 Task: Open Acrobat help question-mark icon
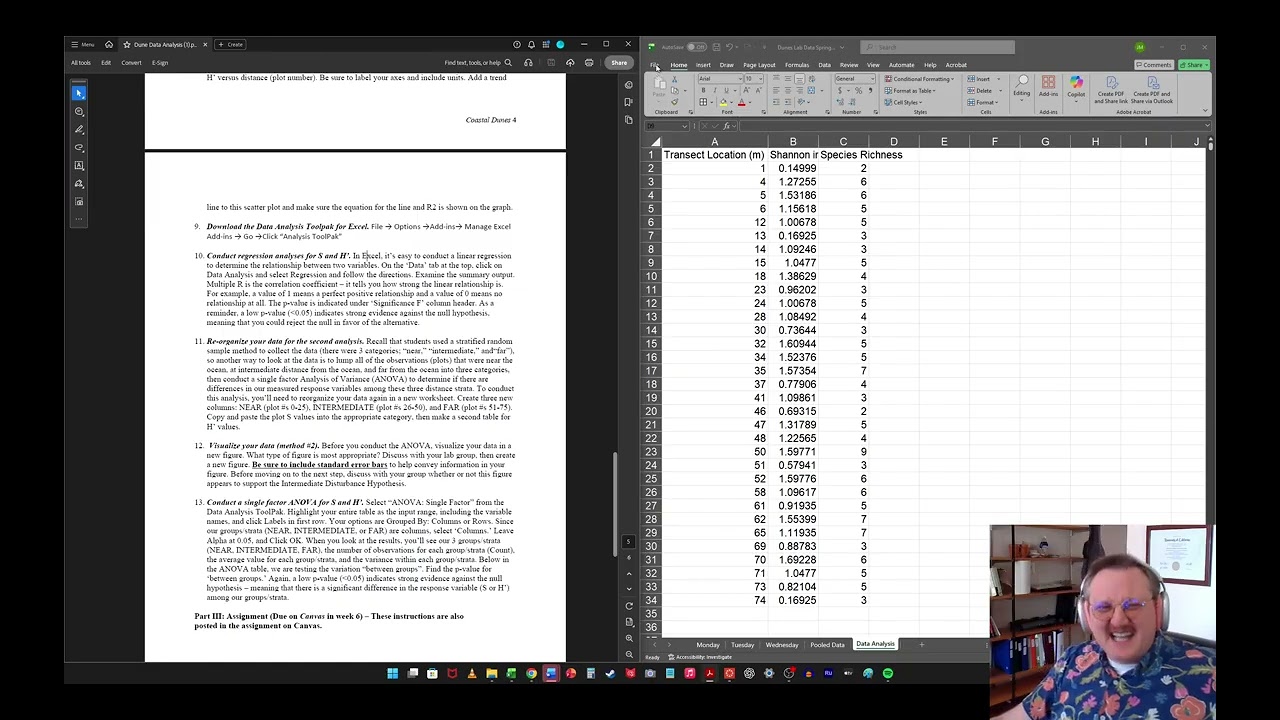pos(517,44)
